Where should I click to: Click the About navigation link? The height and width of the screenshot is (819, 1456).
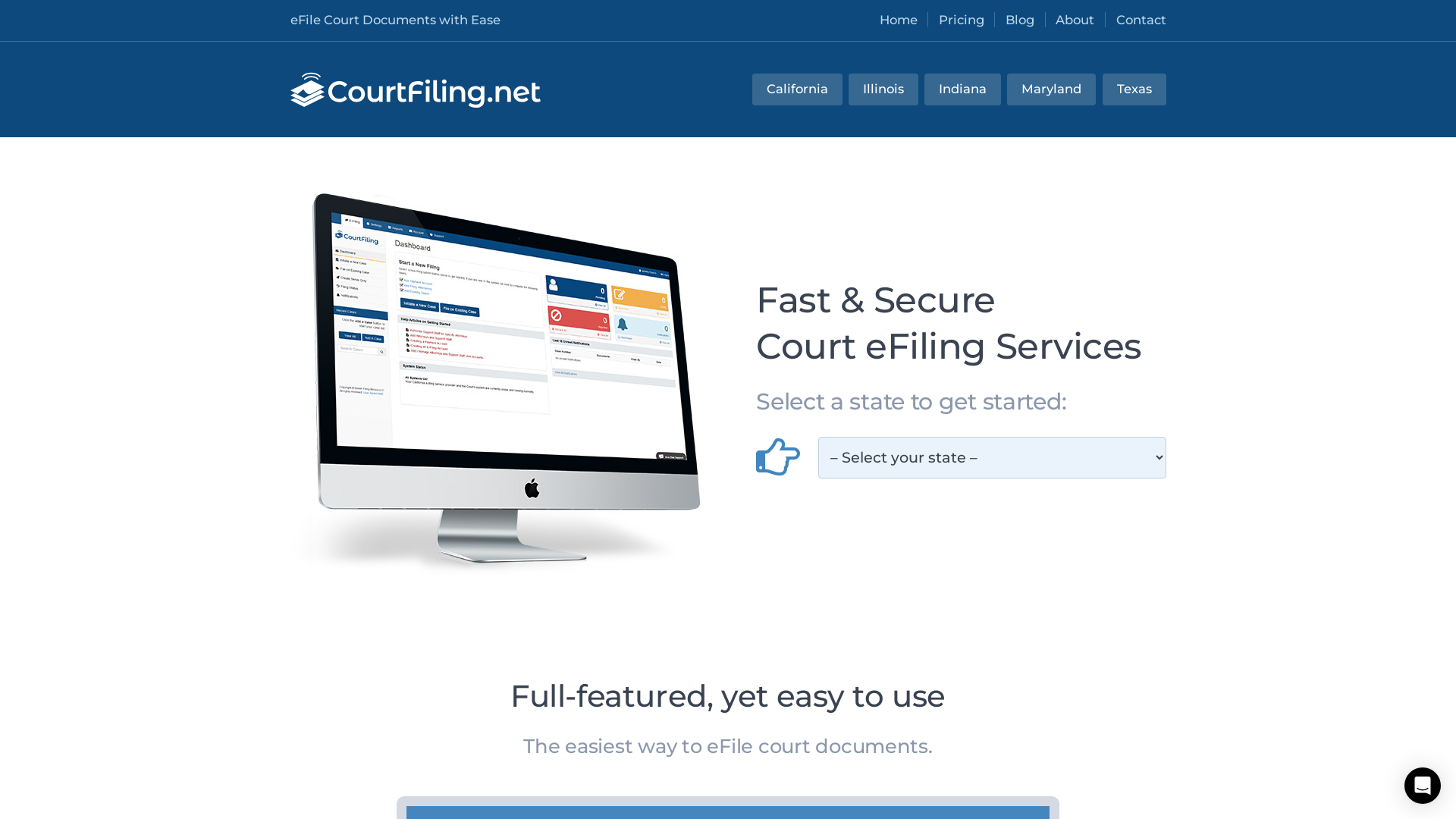coord(1074,20)
